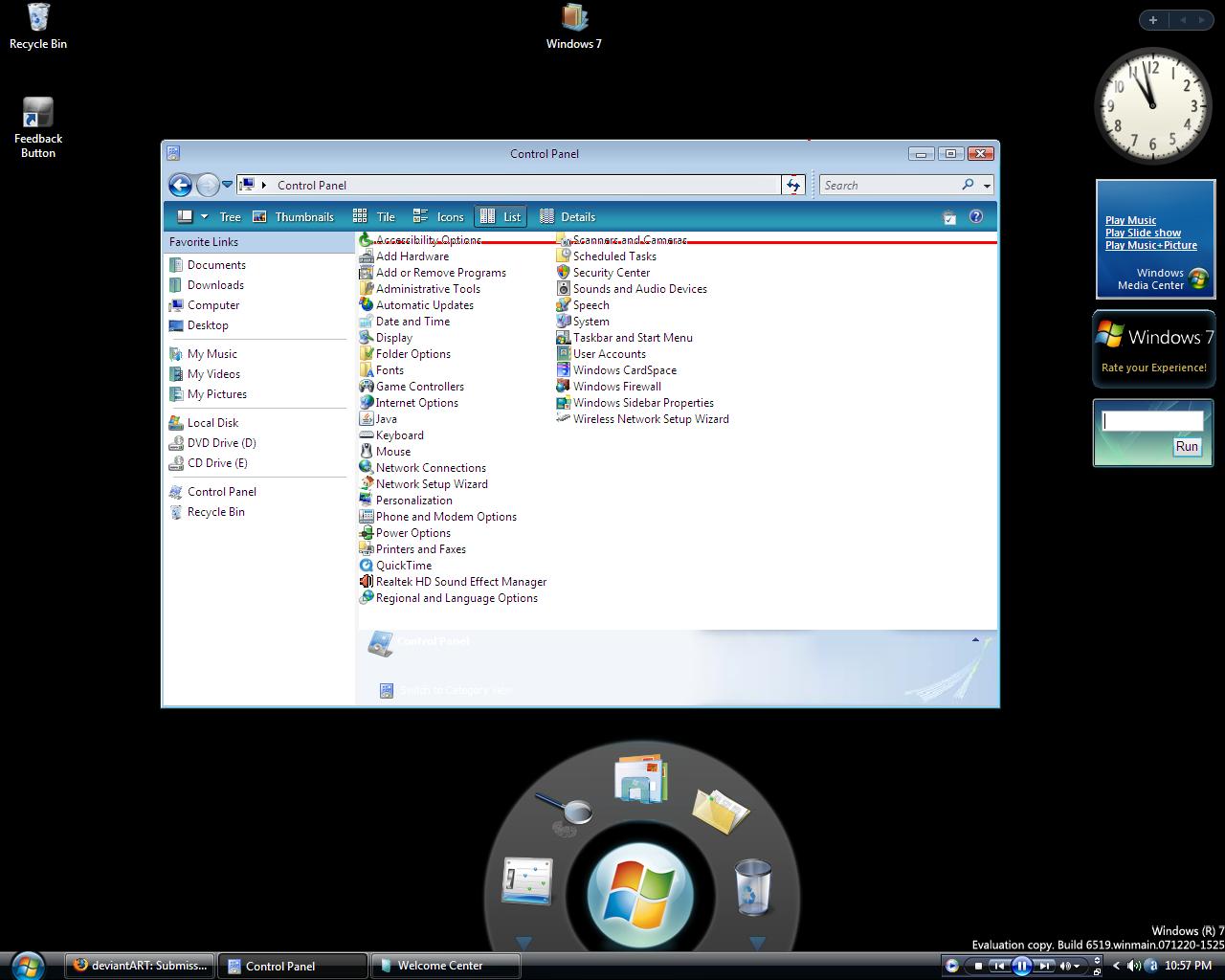Open Add or Remove Programs icon
Screen dimensions: 1225x980
367,273
